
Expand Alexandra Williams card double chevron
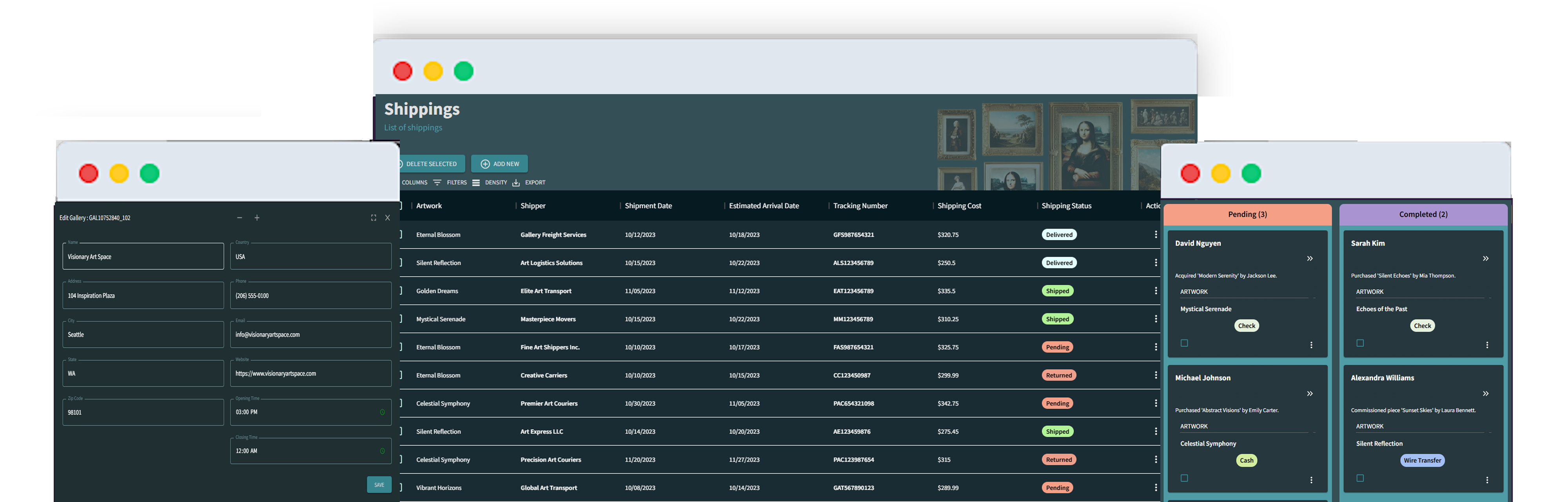(x=1485, y=394)
